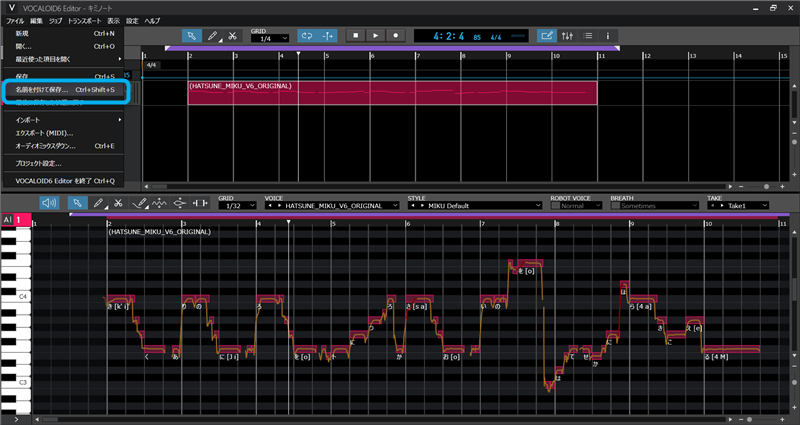Open the list panel icon
Screen dimensions: 800x425
588,36
